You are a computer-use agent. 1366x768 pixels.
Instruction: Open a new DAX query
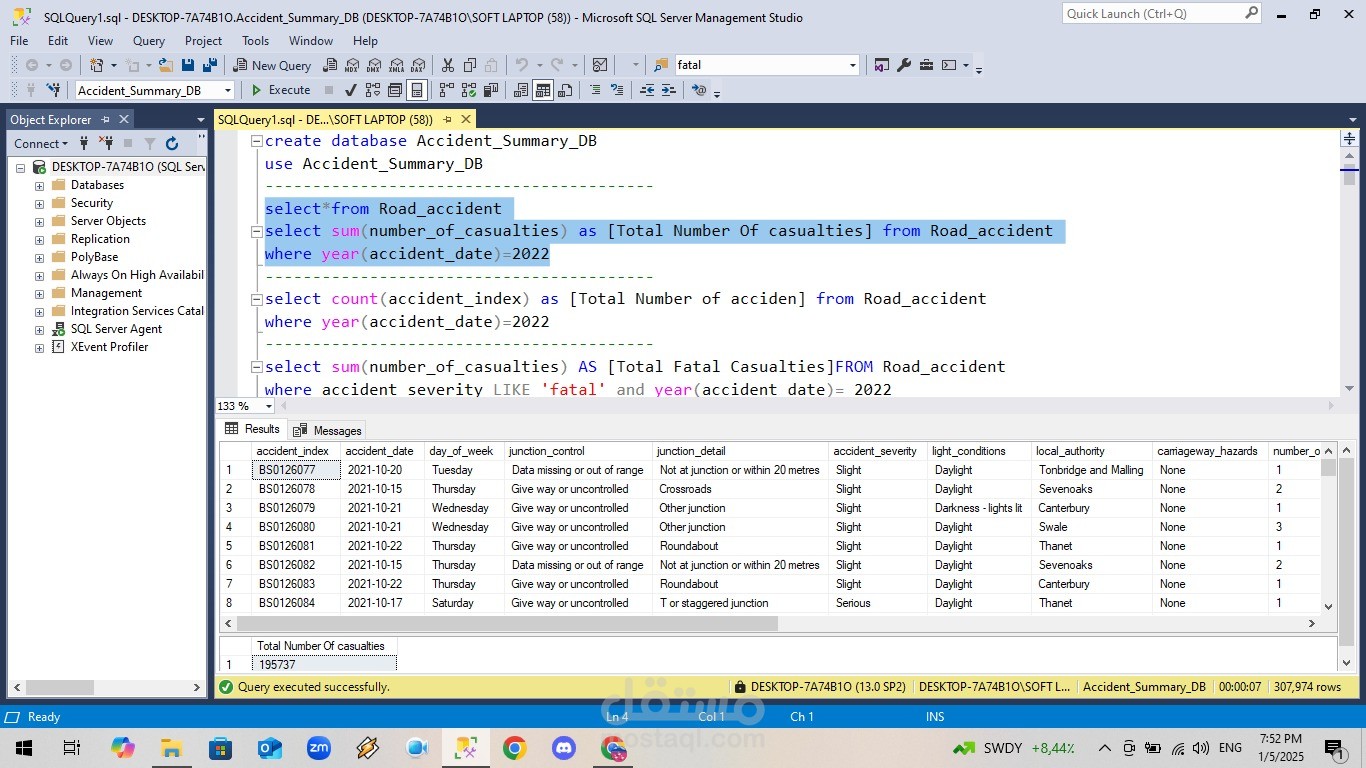[418, 65]
